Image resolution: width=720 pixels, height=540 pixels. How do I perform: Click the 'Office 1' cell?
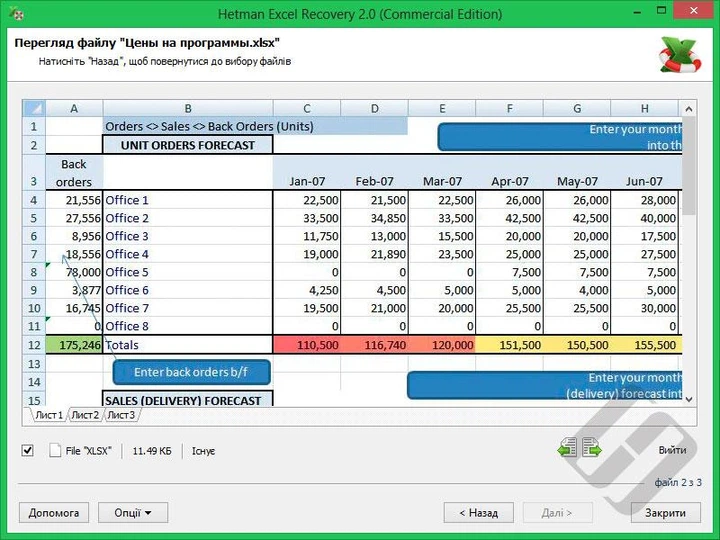(x=188, y=200)
